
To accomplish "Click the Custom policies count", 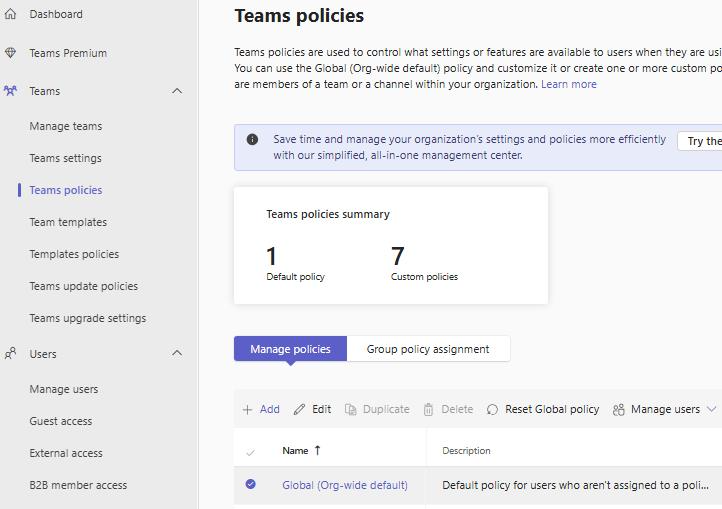I will tap(397, 256).
